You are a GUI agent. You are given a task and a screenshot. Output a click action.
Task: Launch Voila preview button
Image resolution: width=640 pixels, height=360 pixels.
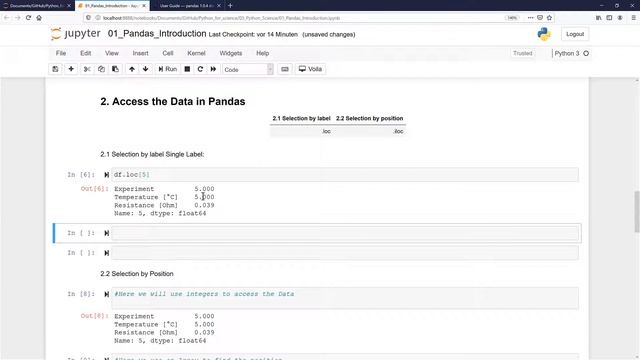click(311, 69)
